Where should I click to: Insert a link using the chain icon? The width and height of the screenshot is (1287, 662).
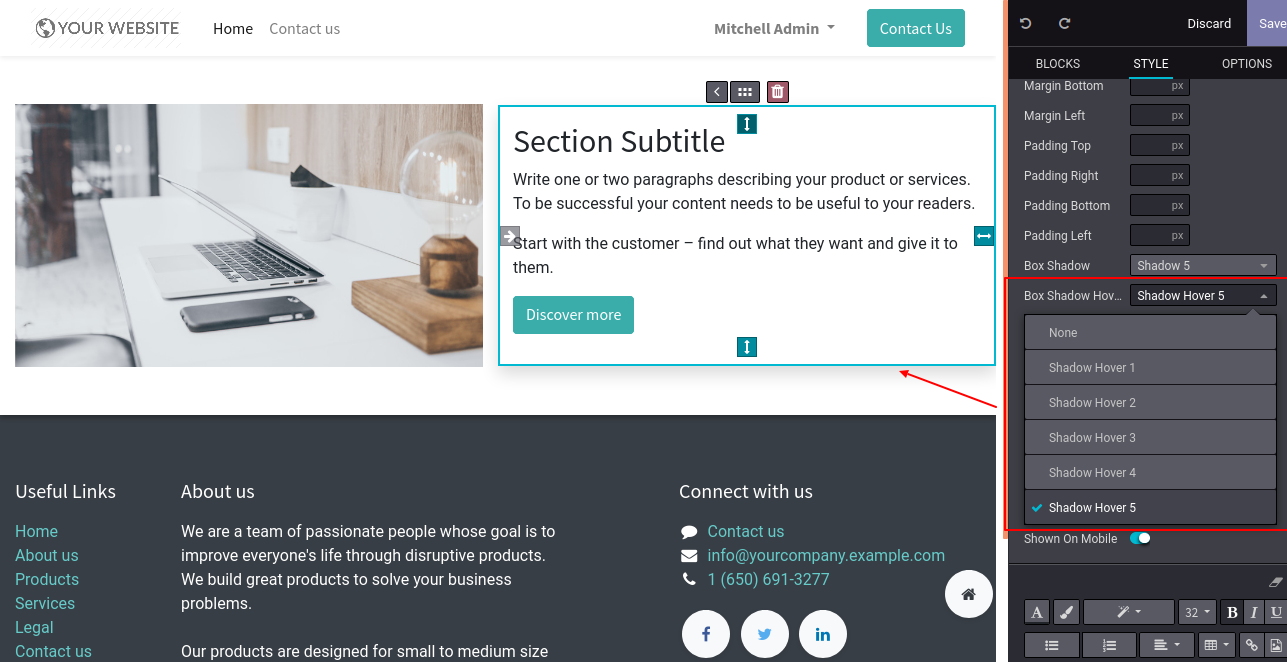pos(1252,645)
